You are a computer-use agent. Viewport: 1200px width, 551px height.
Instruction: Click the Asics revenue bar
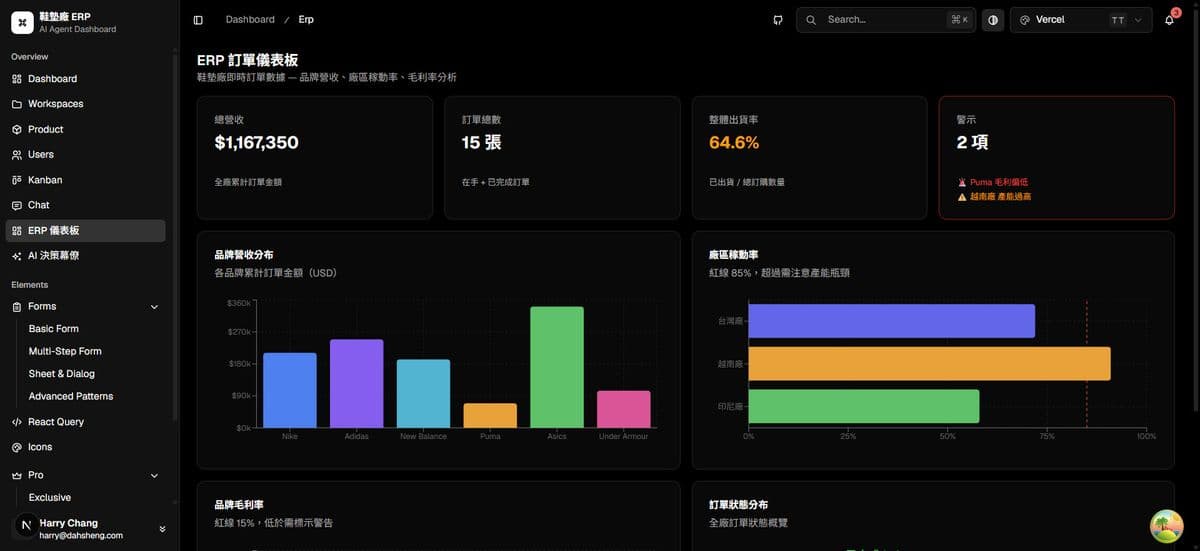pos(557,367)
